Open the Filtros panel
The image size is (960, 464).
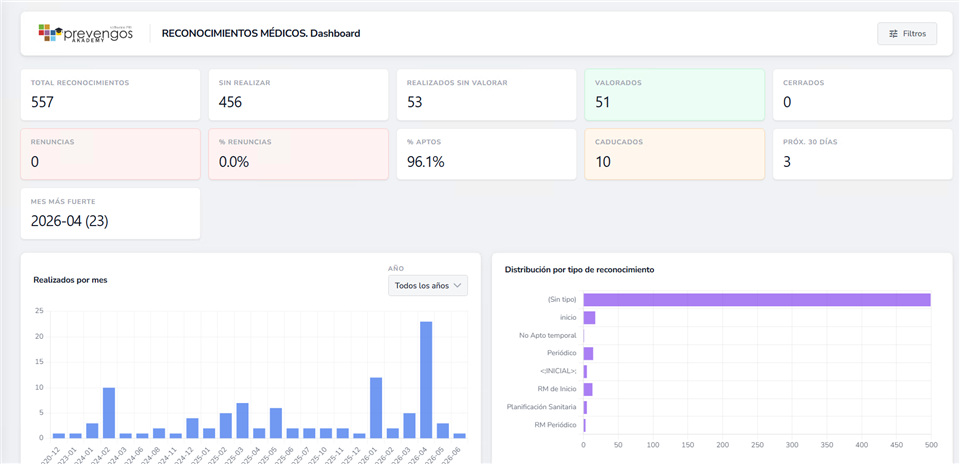907,34
